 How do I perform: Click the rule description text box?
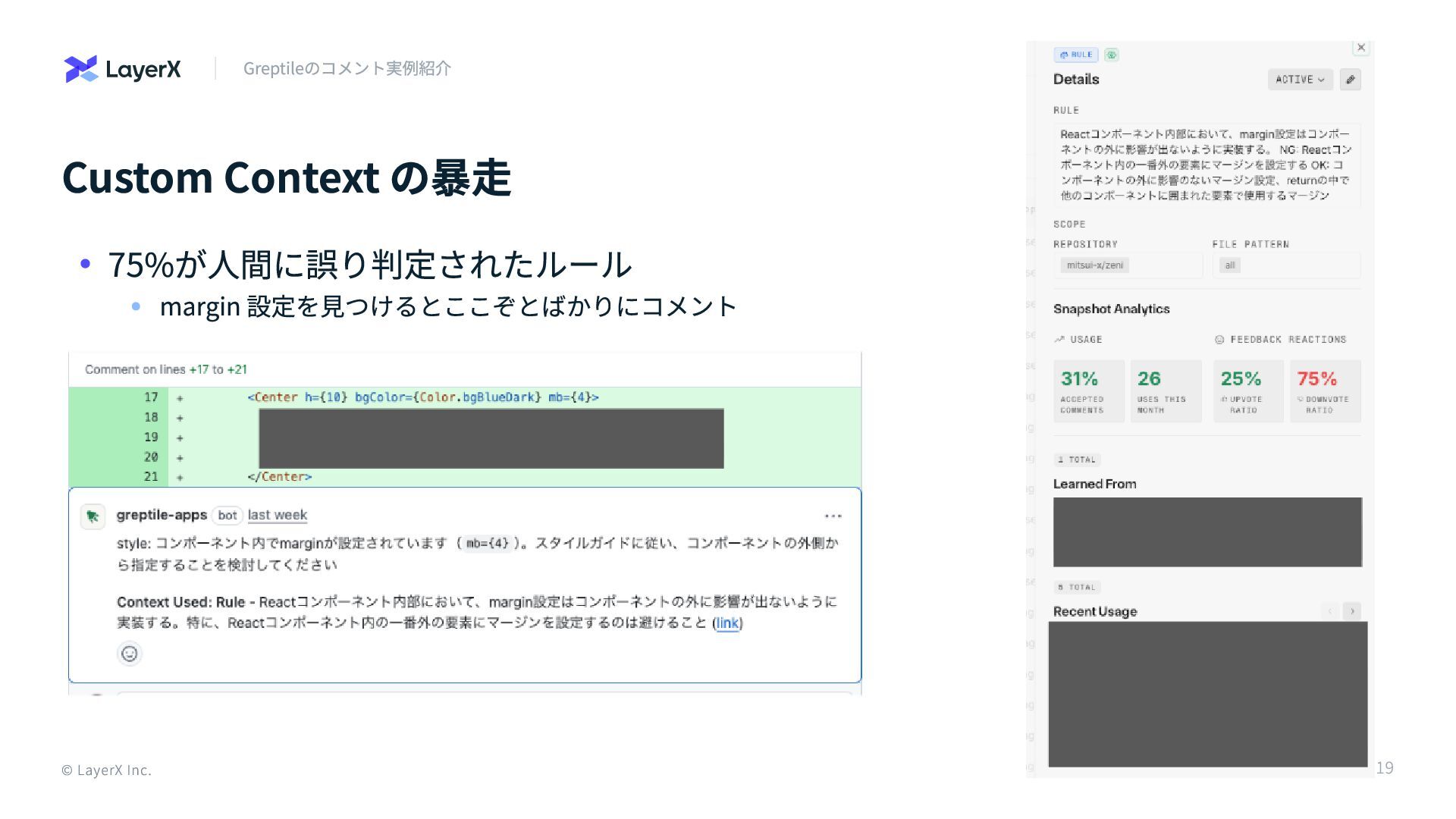click(1207, 165)
